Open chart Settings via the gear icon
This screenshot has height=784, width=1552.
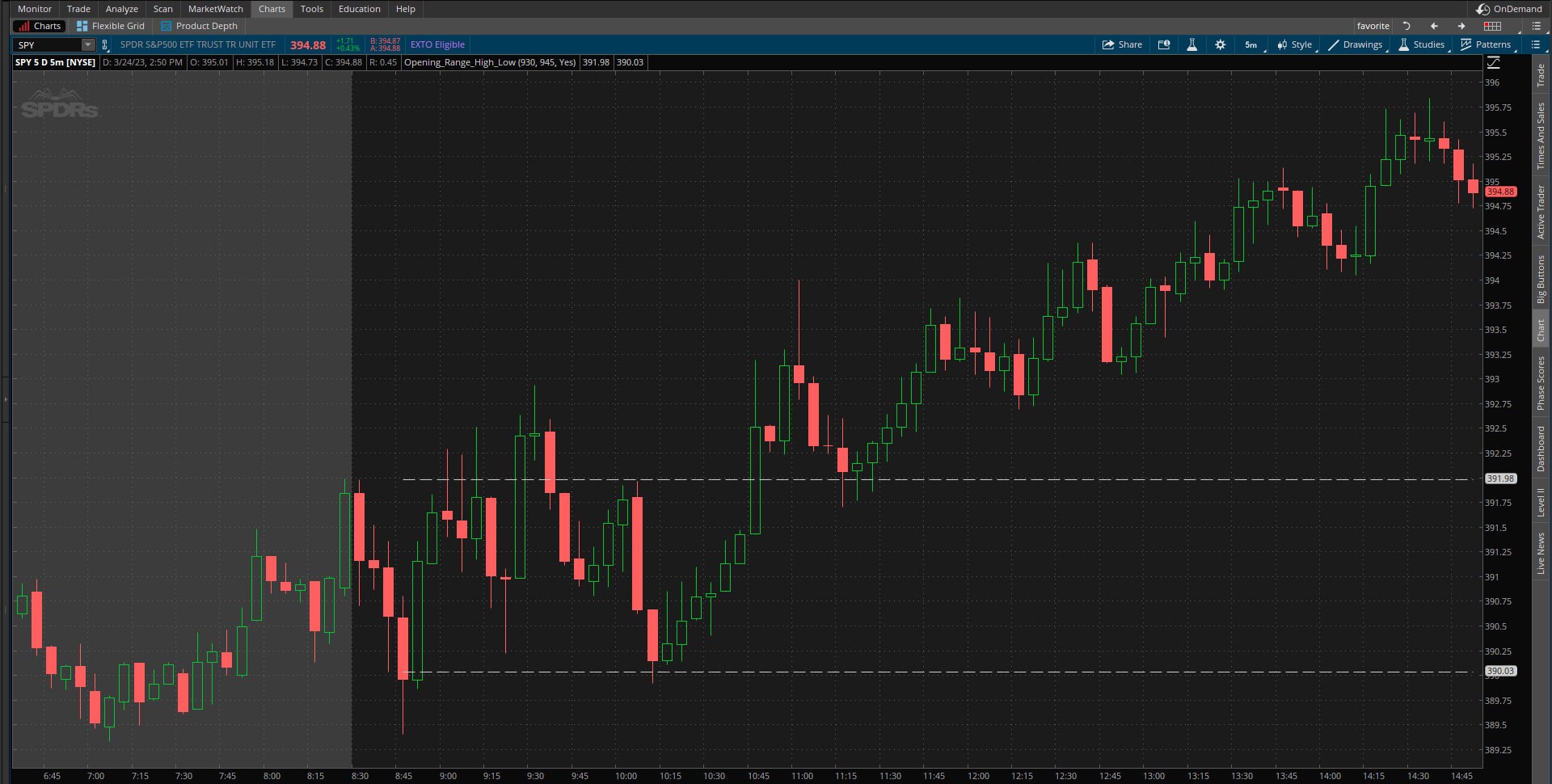pos(1221,44)
